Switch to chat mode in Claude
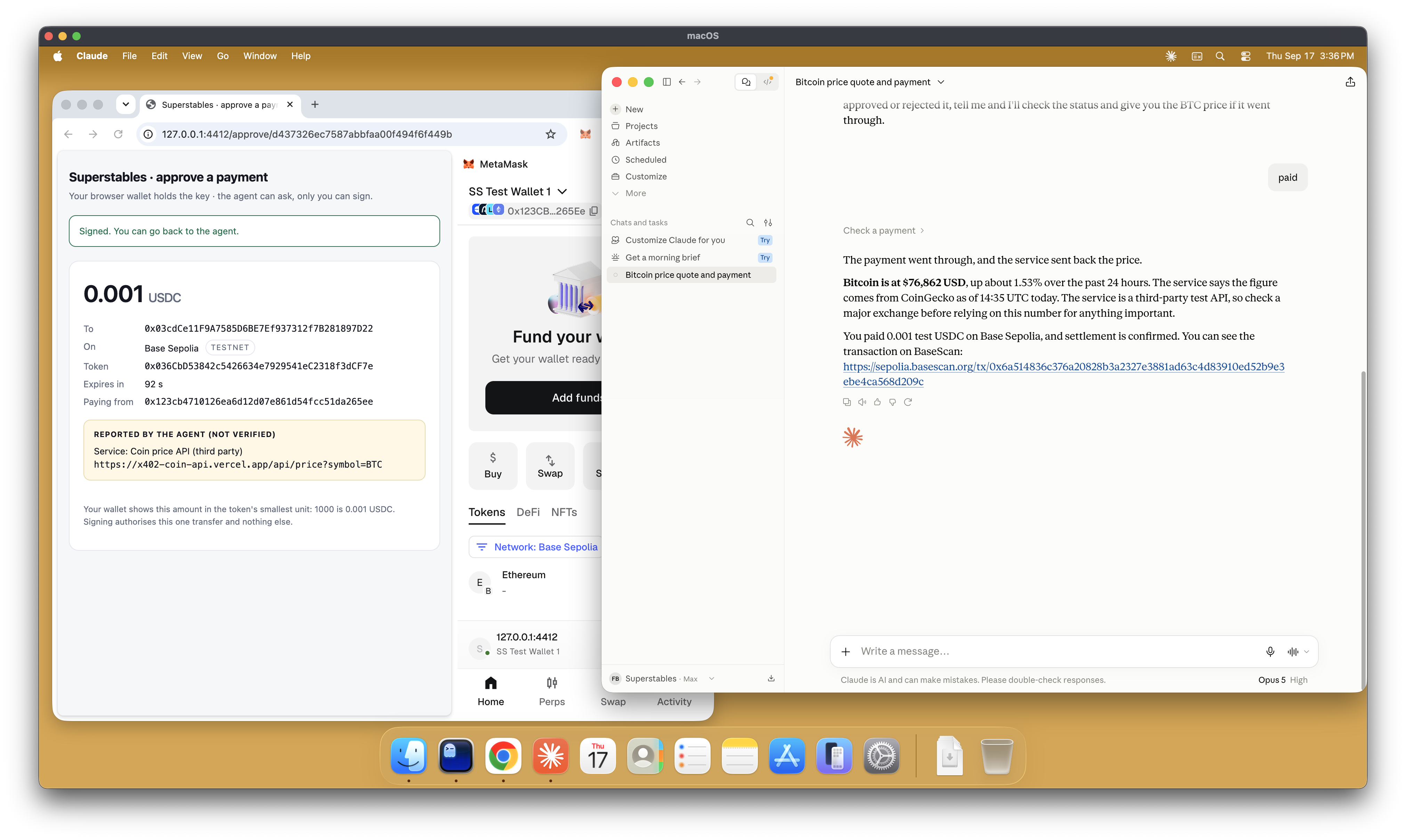Image resolution: width=1406 pixels, height=840 pixels. pyautogui.click(x=746, y=82)
